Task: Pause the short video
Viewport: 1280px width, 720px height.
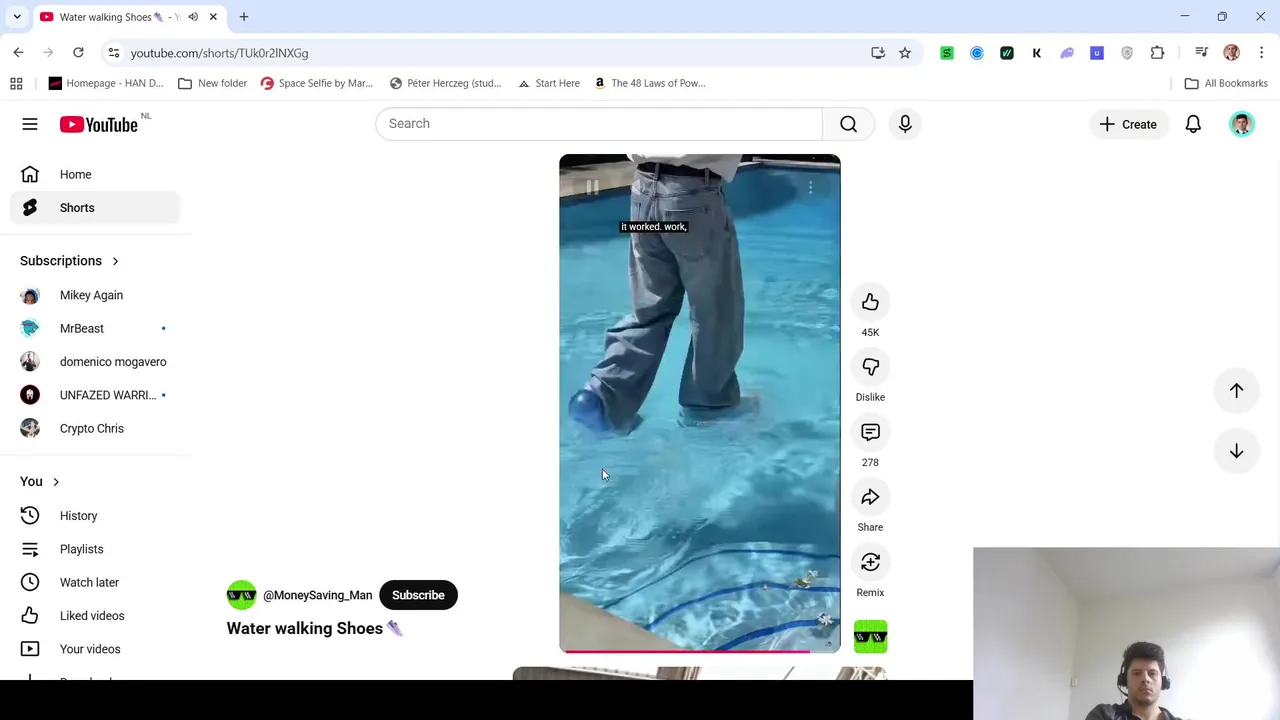Action: click(x=592, y=187)
